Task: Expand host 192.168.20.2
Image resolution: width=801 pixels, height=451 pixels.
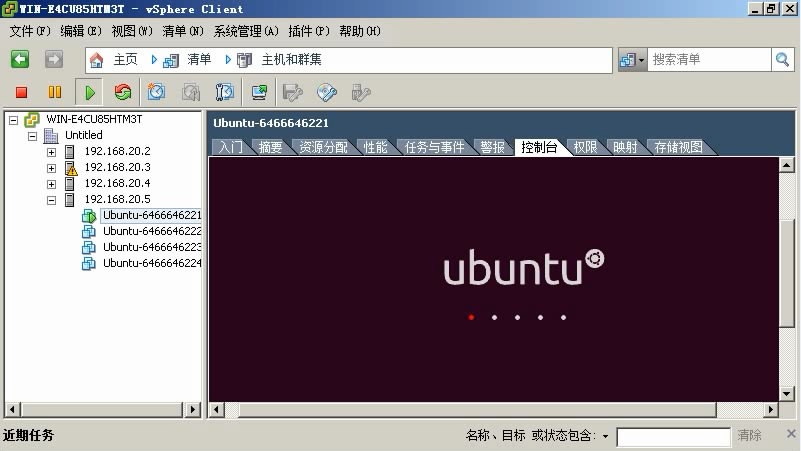Action: (x=52, y=152)
